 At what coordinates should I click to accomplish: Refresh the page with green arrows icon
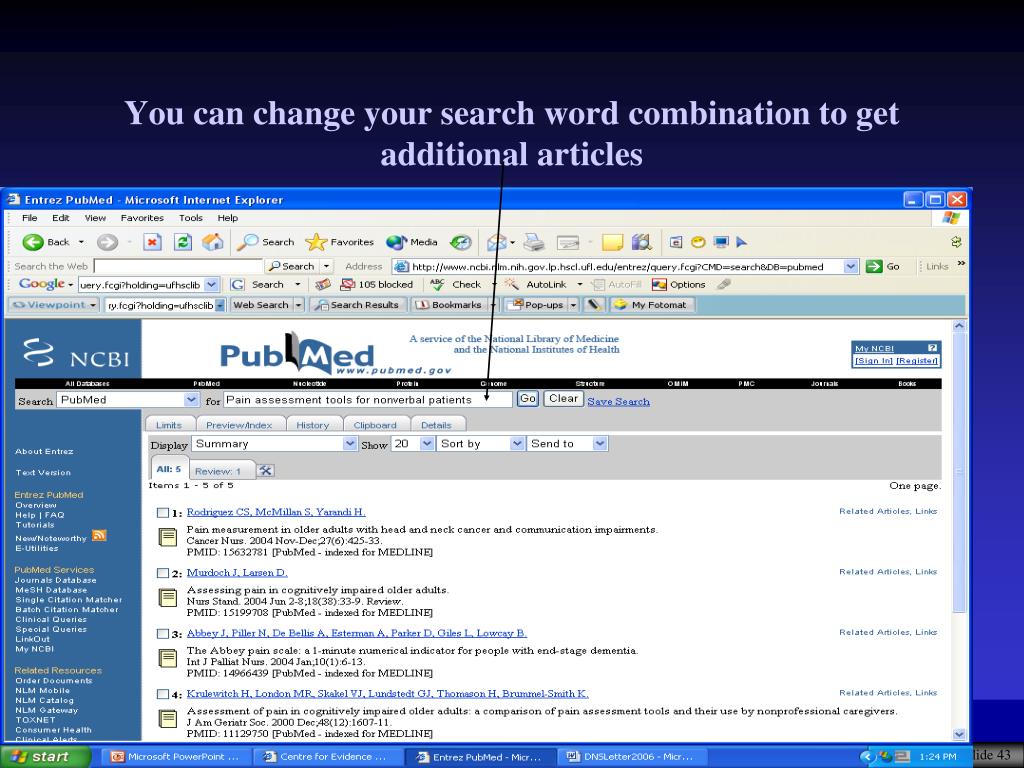tap(183, 242)
